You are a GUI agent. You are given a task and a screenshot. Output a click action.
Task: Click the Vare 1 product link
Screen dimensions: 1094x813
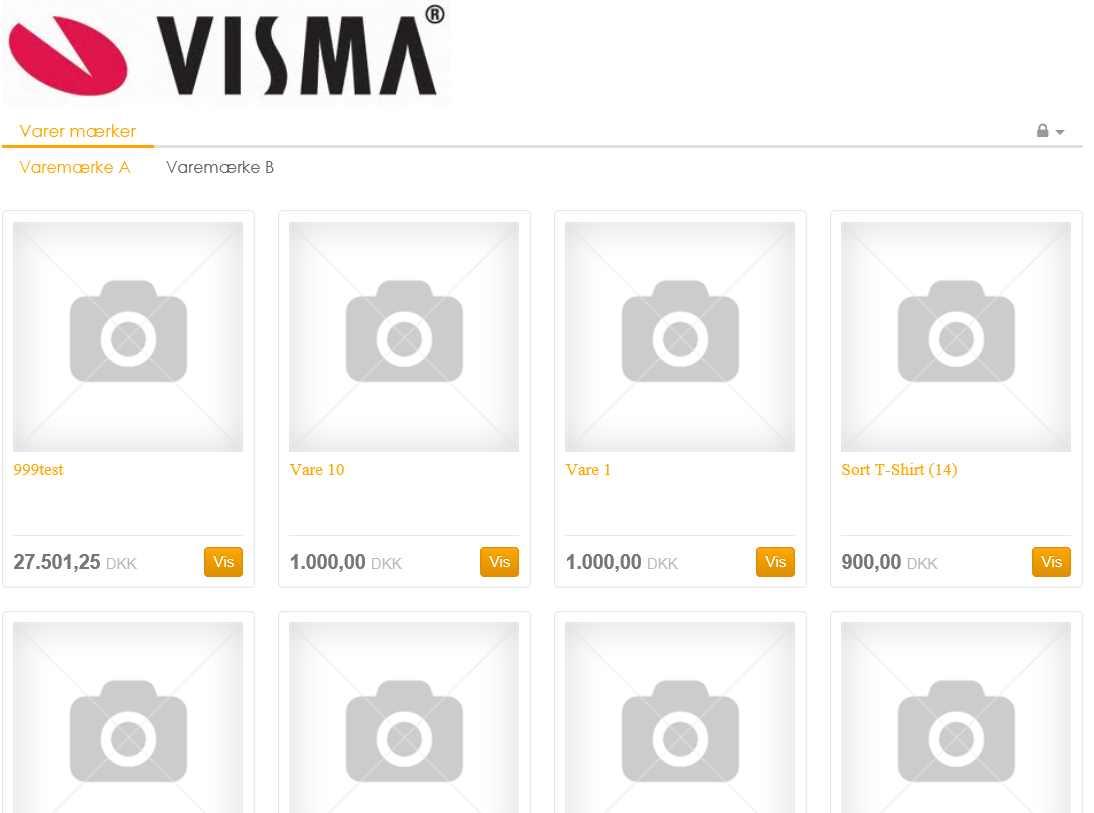pyautogui.click(x=588, y=470)
